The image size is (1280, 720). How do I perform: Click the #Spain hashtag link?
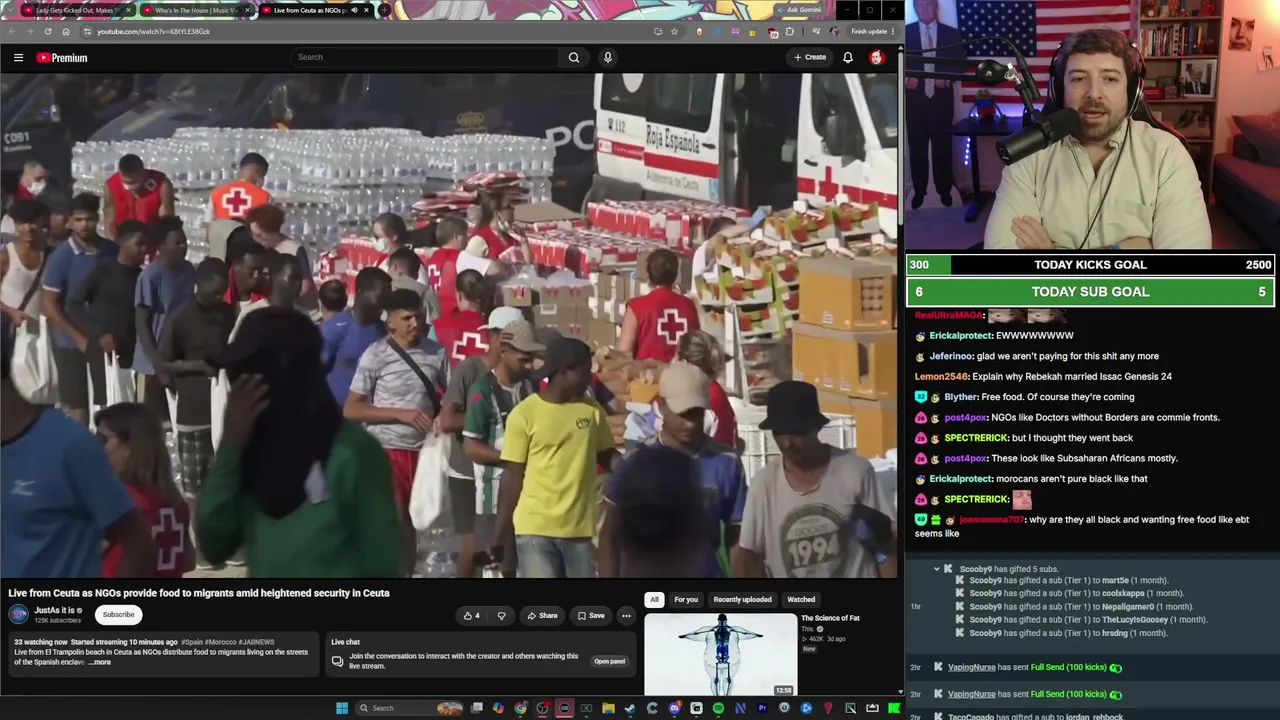[x=193, y=642]
